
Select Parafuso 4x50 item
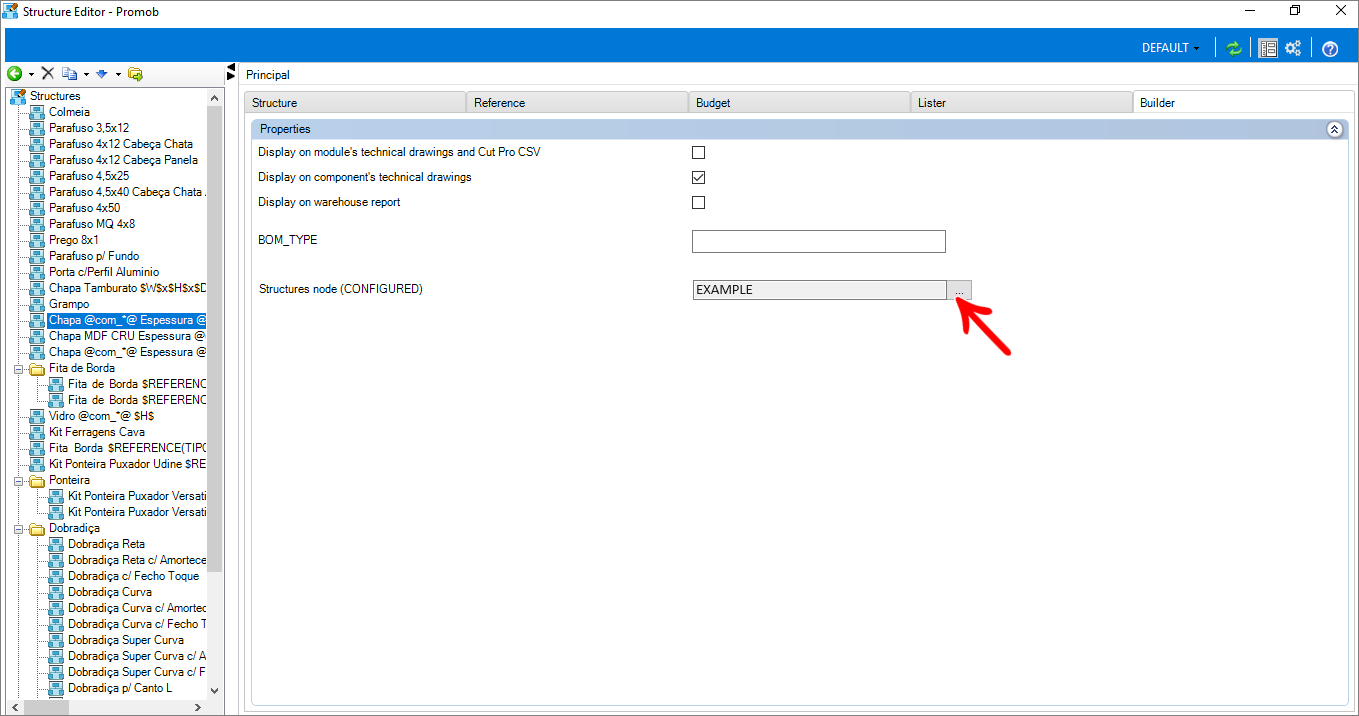pyautogui.click(x=84, y=208)
